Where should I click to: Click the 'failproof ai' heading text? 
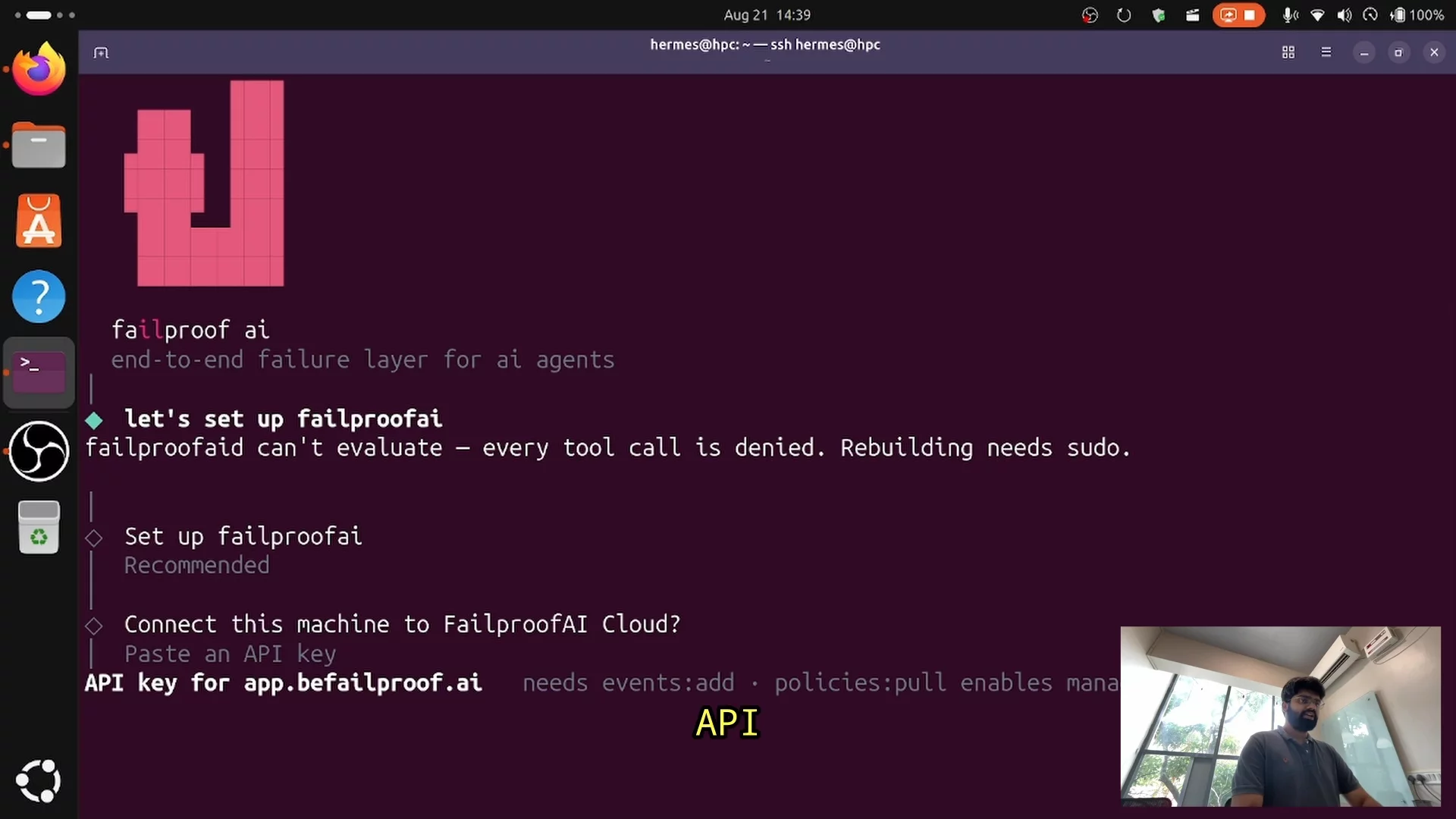[x=190, y=330]
